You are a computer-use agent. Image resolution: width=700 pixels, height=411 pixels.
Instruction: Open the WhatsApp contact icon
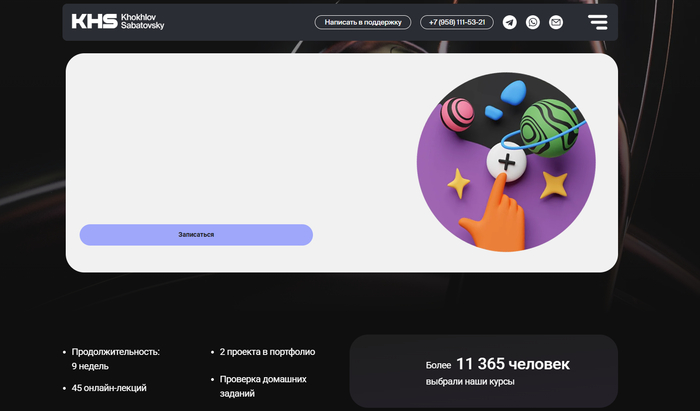click(533, 22)
